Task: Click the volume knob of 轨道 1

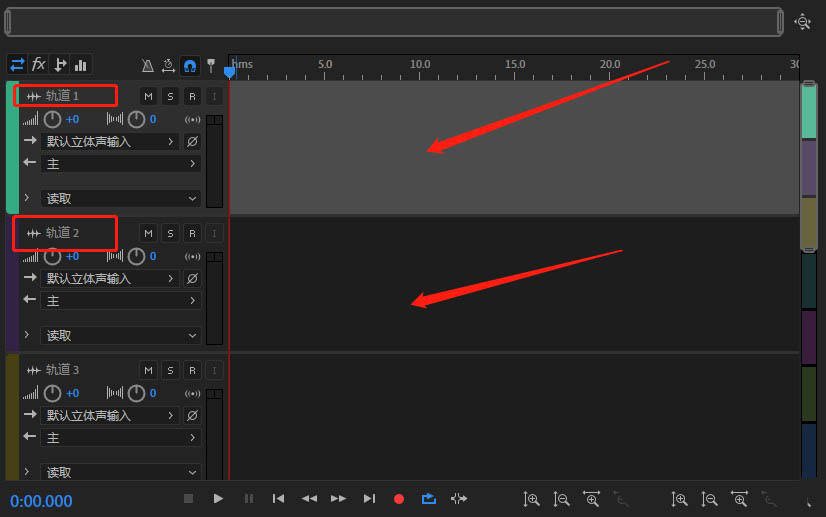Action: (x=52, y=120)
